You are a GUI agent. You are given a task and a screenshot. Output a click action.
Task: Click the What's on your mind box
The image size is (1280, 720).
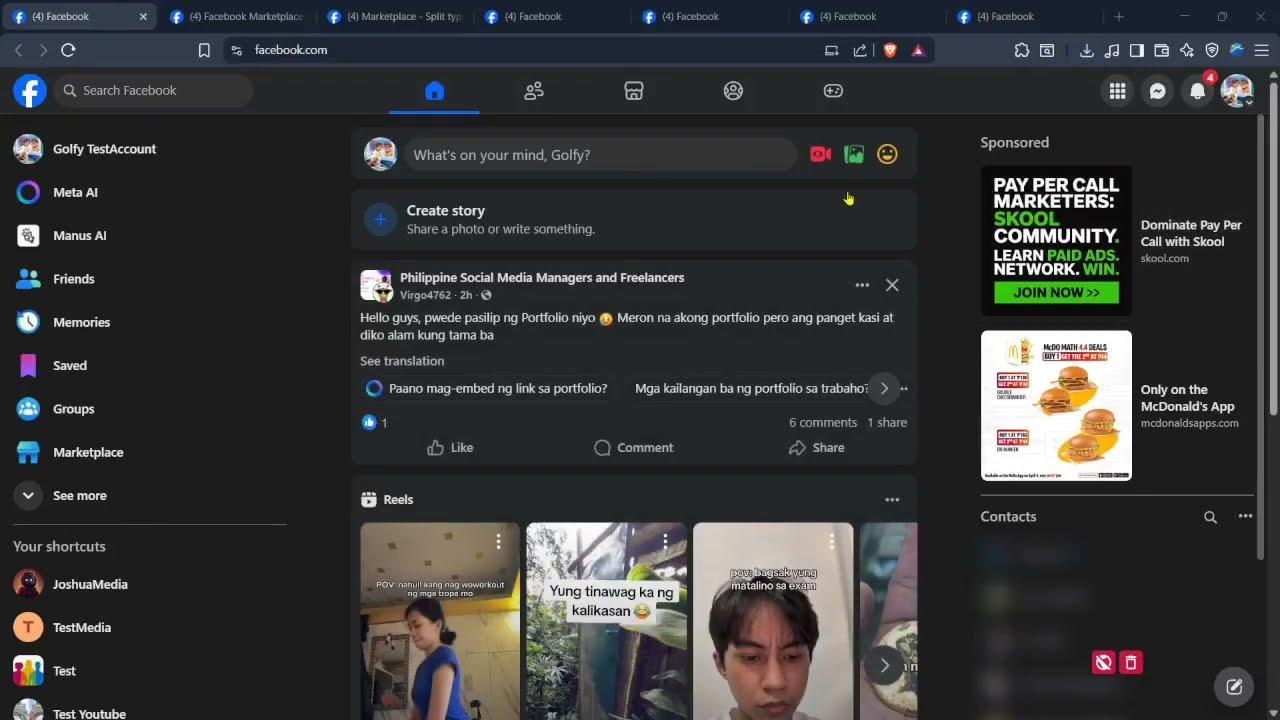[x=600, y=155]
